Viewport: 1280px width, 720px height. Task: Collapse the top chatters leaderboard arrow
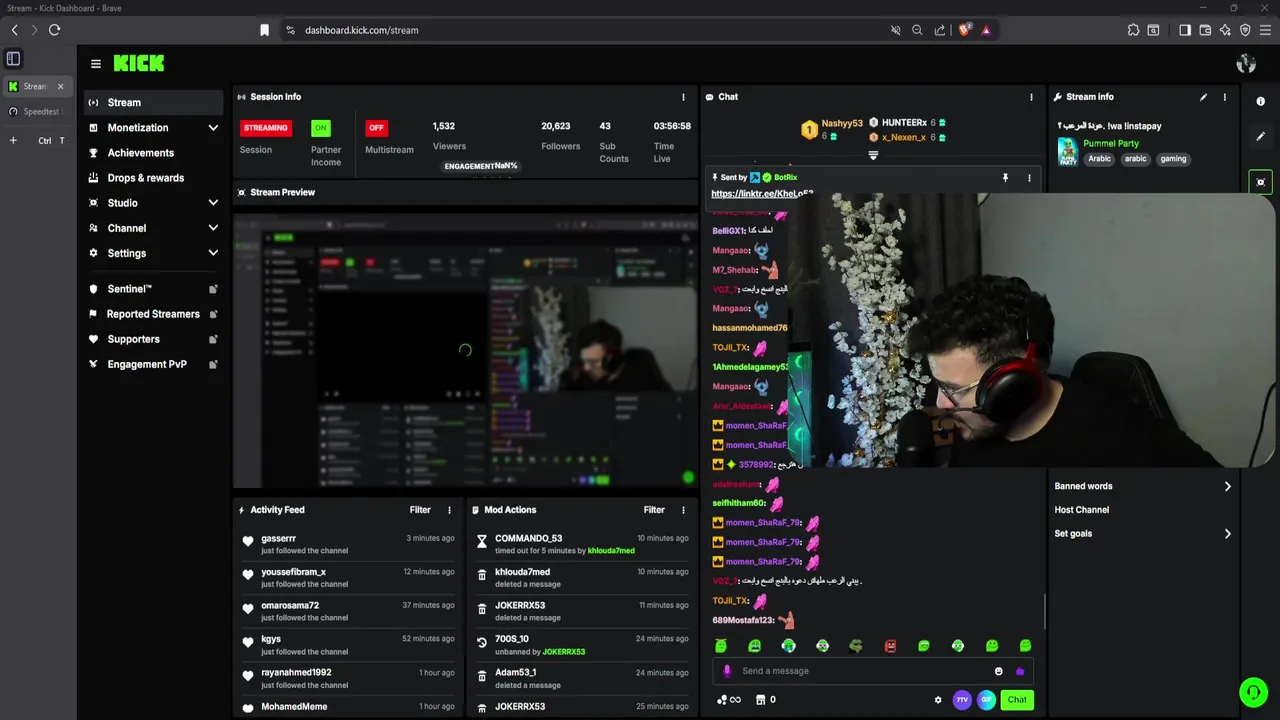(873, 156)
